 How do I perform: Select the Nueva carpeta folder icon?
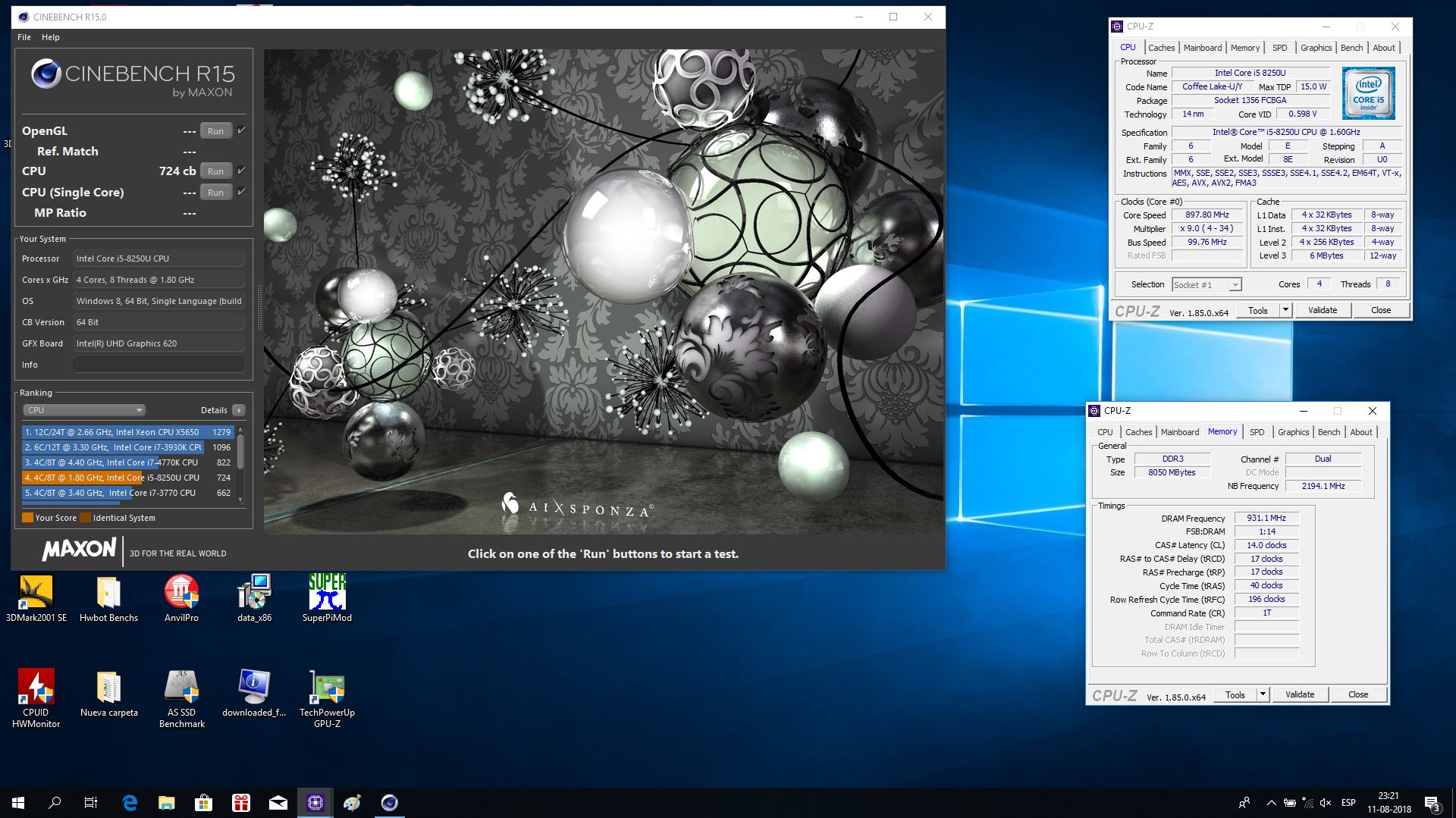(x=108, y=694)
